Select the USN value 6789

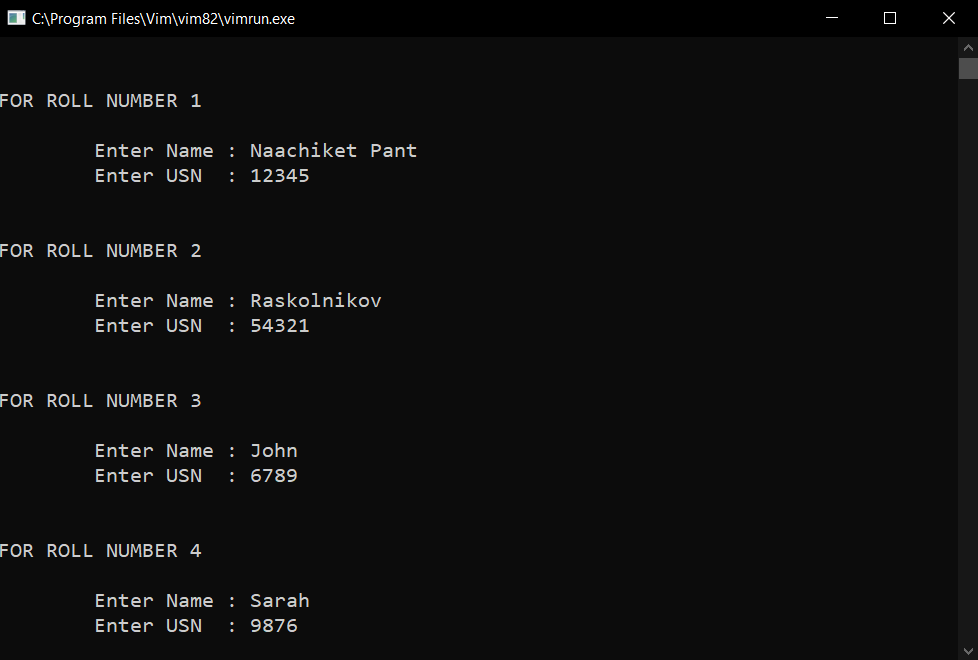tap(273, 475)
